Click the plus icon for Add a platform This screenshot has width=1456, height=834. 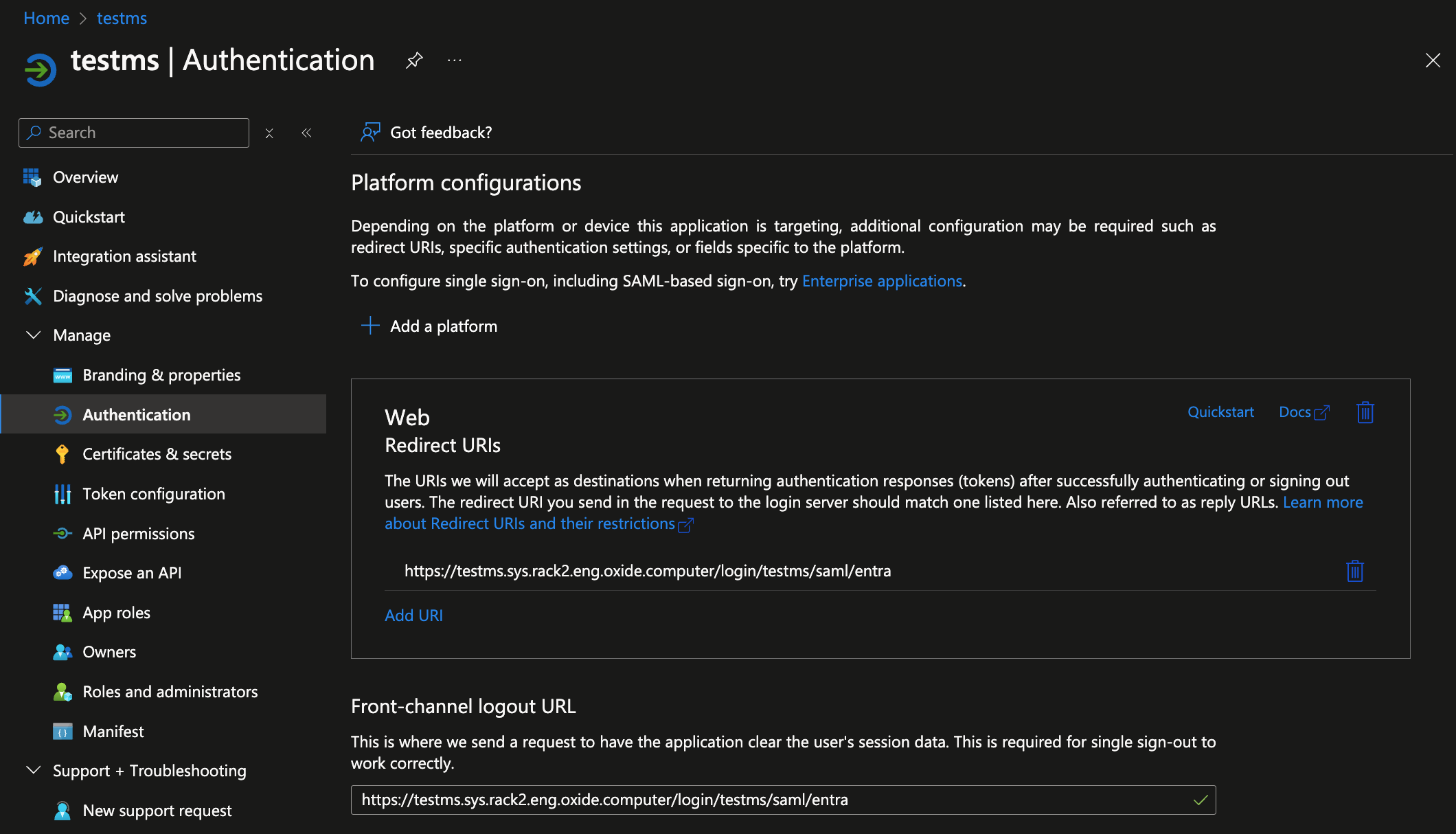point(370,326)
